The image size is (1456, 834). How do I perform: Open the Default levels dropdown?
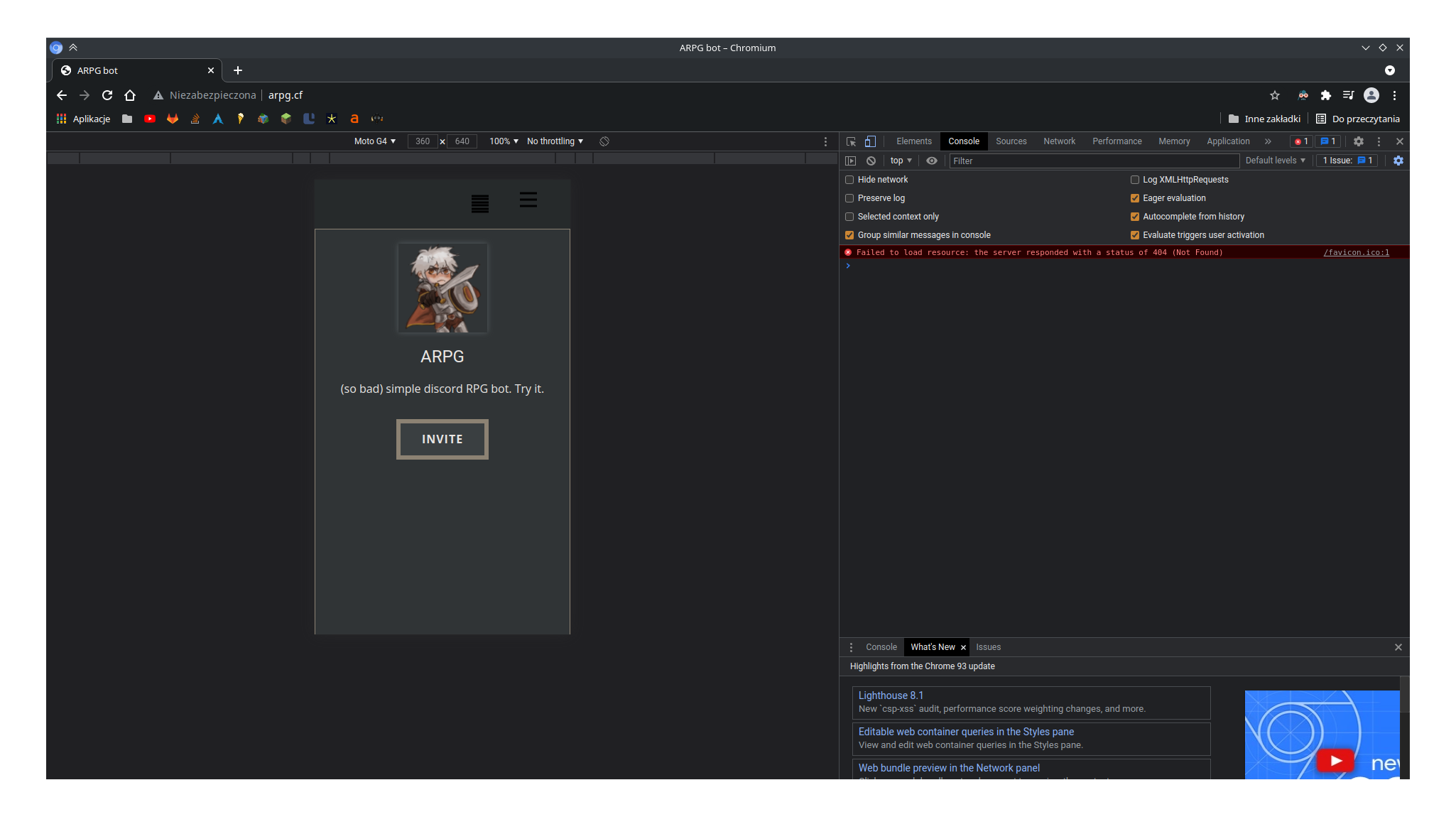tap(1275, 161)
